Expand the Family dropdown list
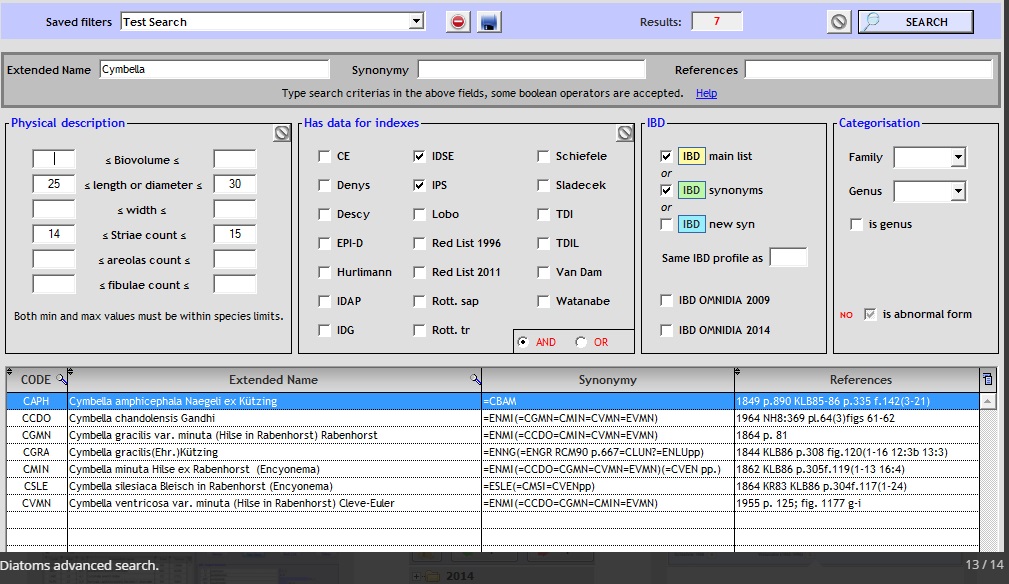1009x584 pixels. 957,157
